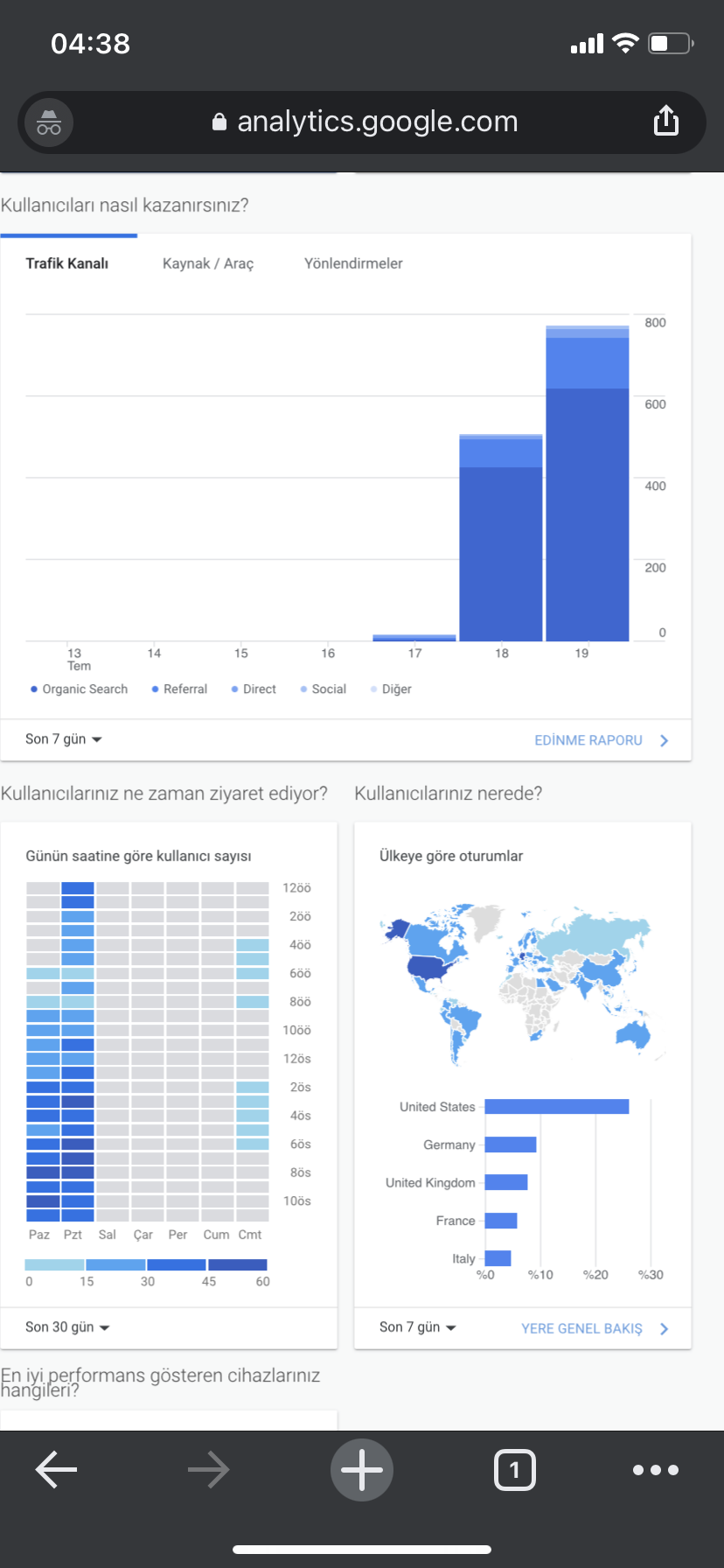Toggle the Direct legend item

(254, 689)
